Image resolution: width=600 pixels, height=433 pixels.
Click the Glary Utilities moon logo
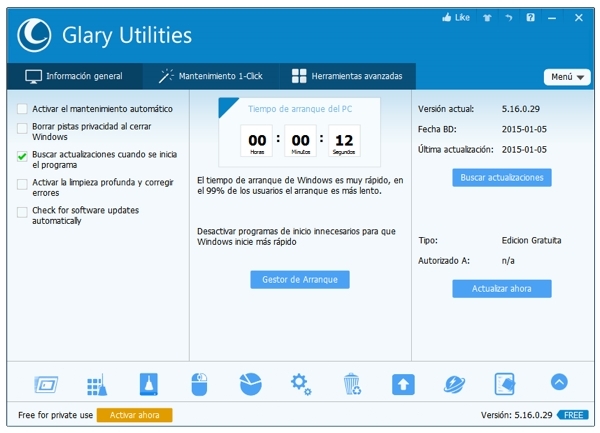34,35
